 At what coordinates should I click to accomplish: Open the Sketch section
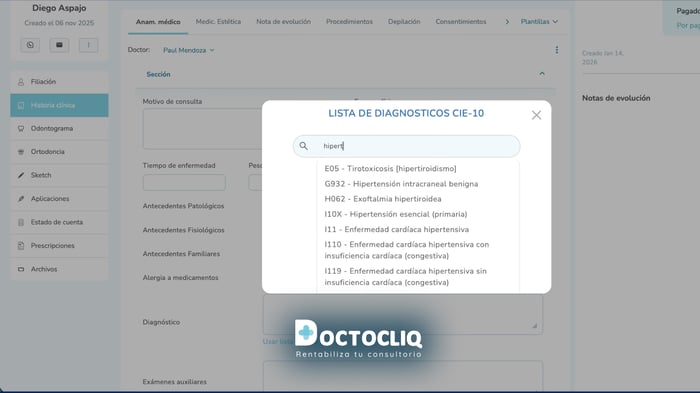(59, 175)
